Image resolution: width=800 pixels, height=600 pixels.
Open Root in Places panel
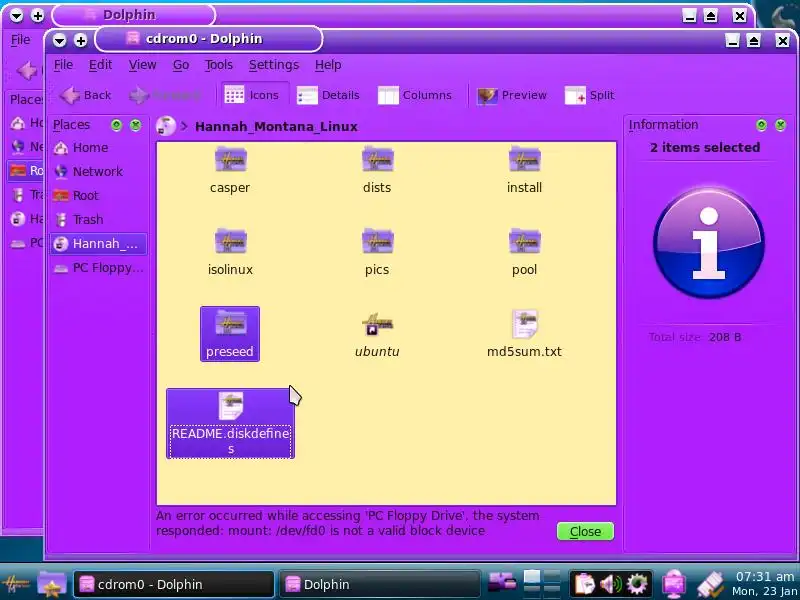[98, 195]
